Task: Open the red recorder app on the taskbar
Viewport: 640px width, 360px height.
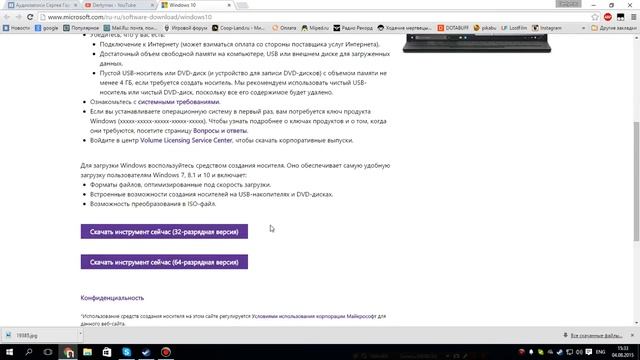Action: 166,352
